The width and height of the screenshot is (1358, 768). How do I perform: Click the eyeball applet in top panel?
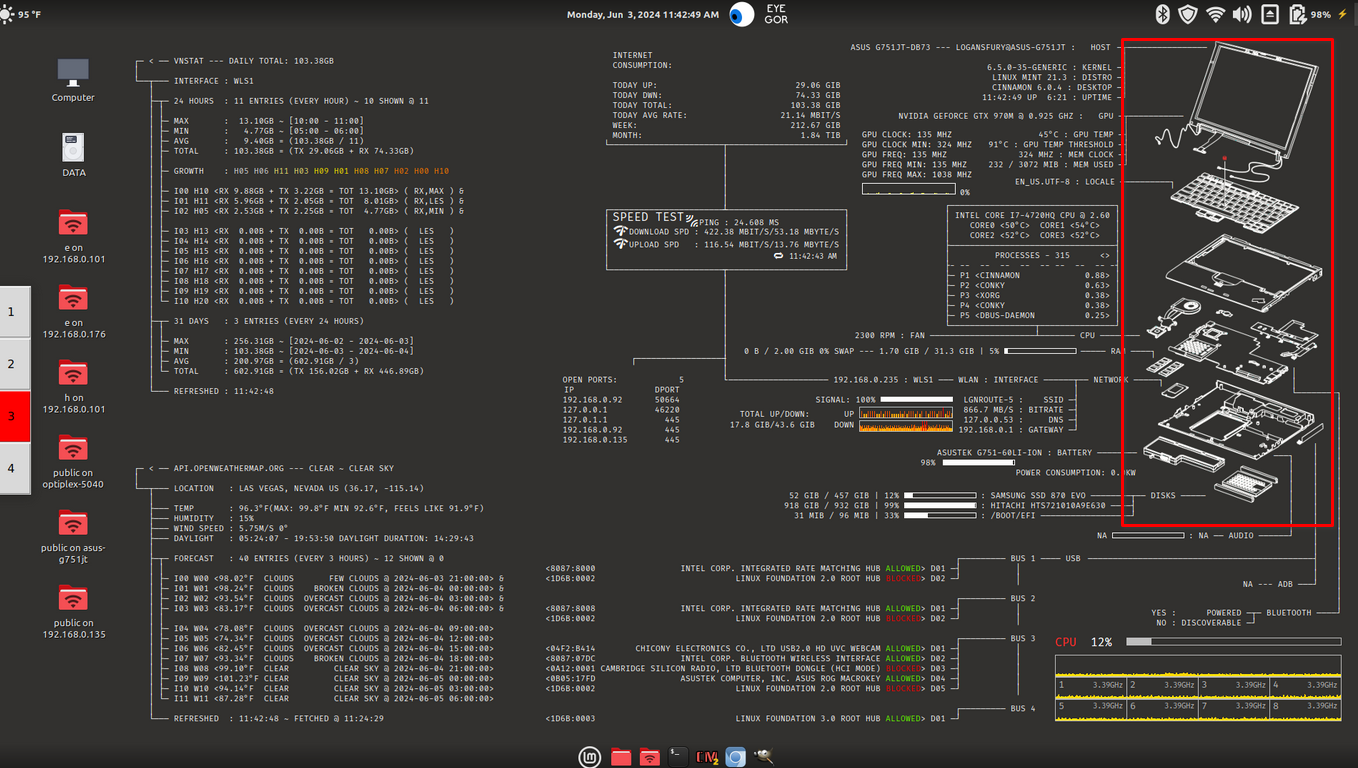coord(742,14)
